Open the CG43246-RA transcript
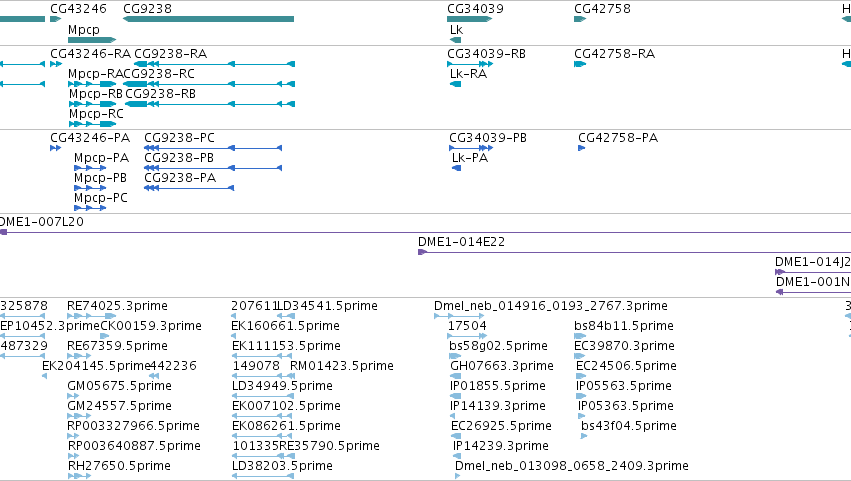The height and width of the screenshot is (481, 851). 56,64
